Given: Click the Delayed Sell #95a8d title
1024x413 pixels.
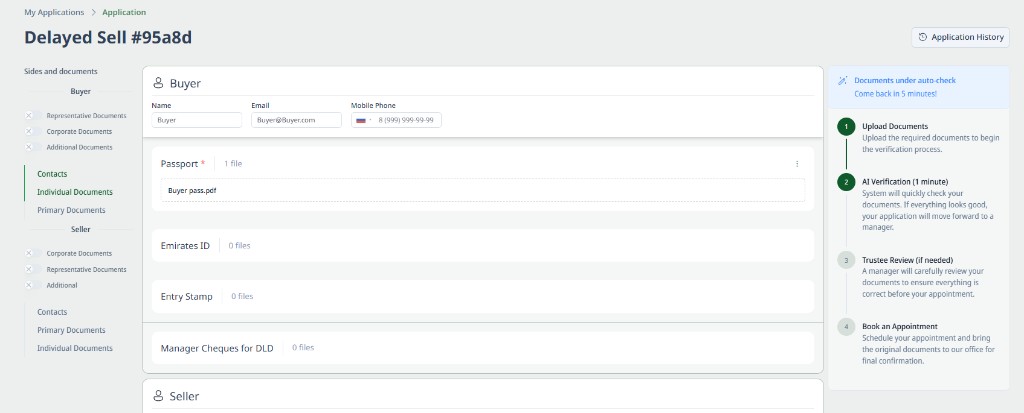Looking at the screenshot, I should (x=108, y=37).
